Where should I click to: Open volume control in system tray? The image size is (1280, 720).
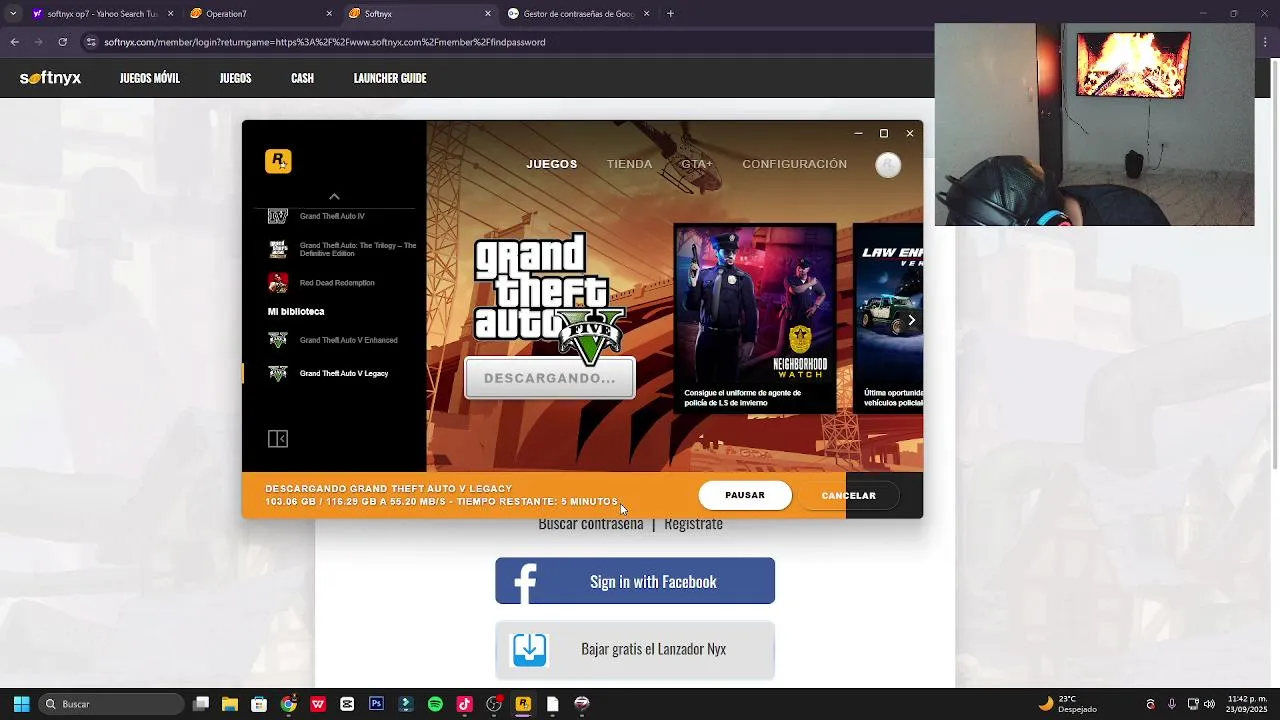click(x=1210, y=704)
